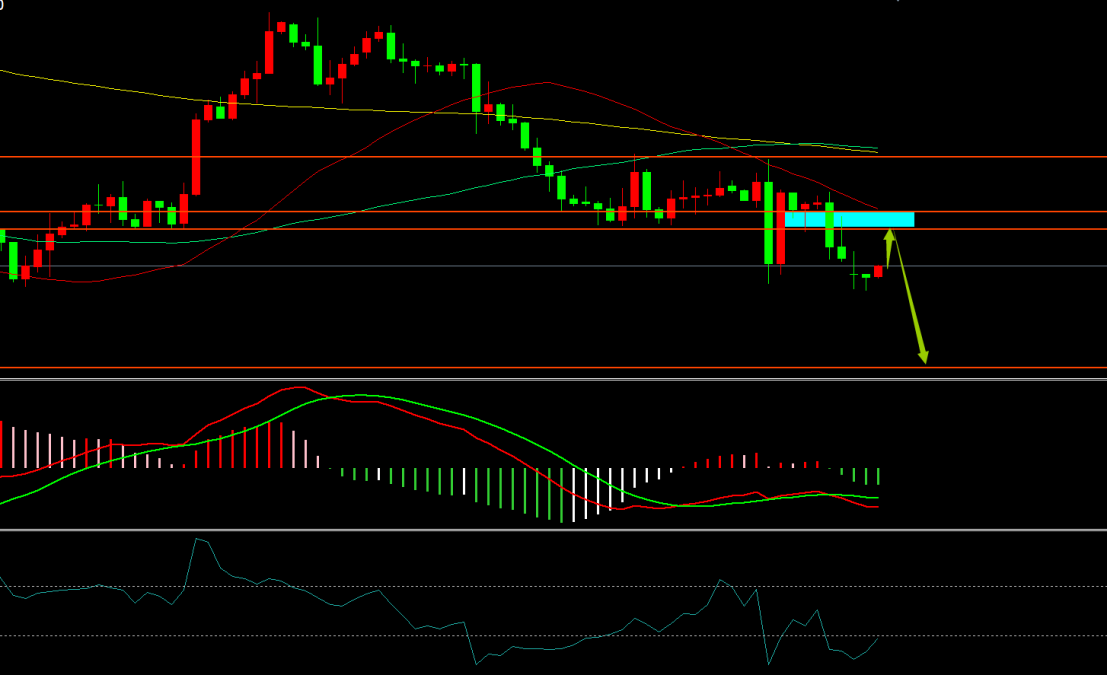Click the tallest red candle of the early rally

[x=196, y=157]
